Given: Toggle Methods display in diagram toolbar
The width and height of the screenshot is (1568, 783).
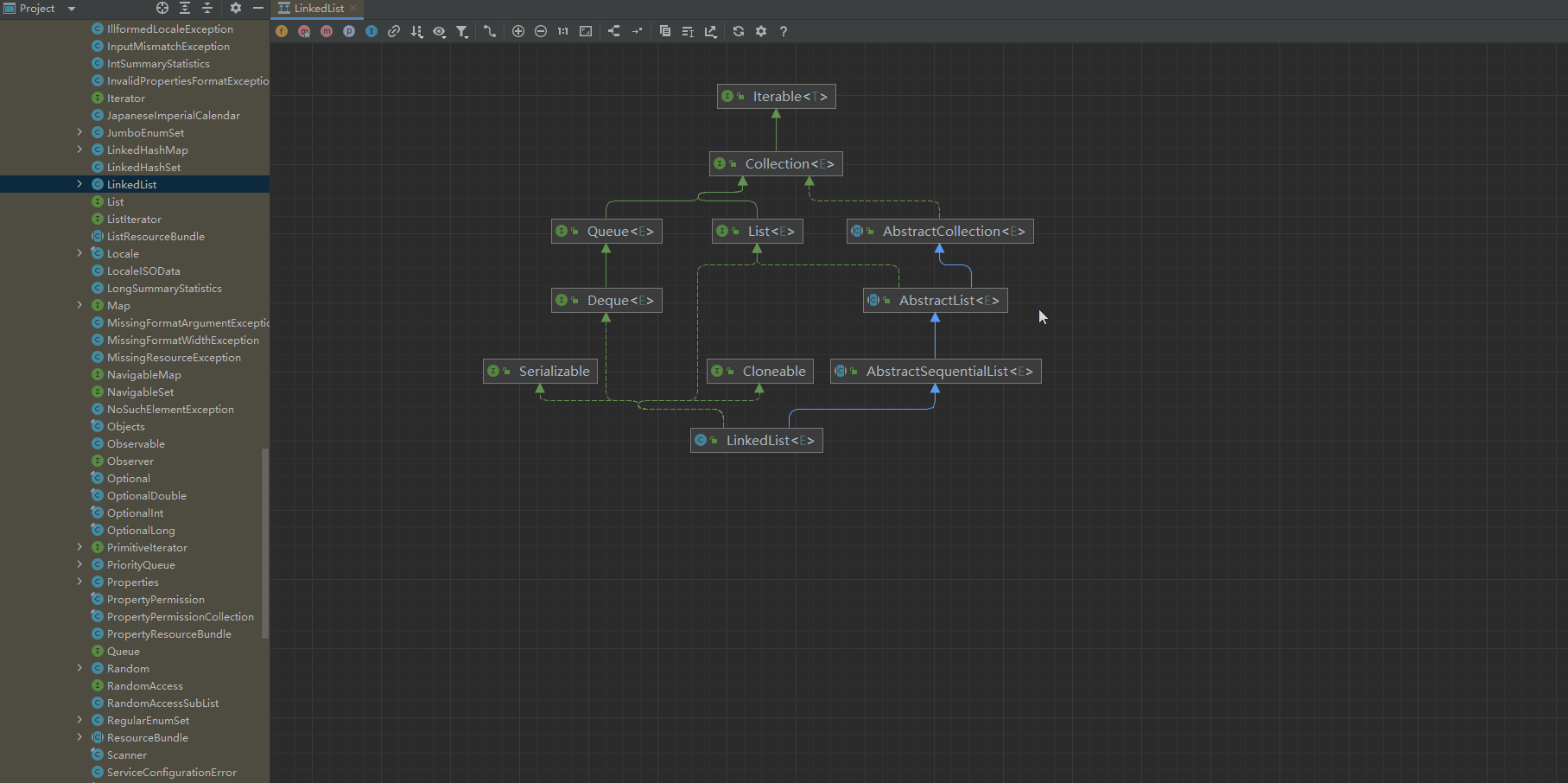Looking at the screenshot, I should pos(327,31).
